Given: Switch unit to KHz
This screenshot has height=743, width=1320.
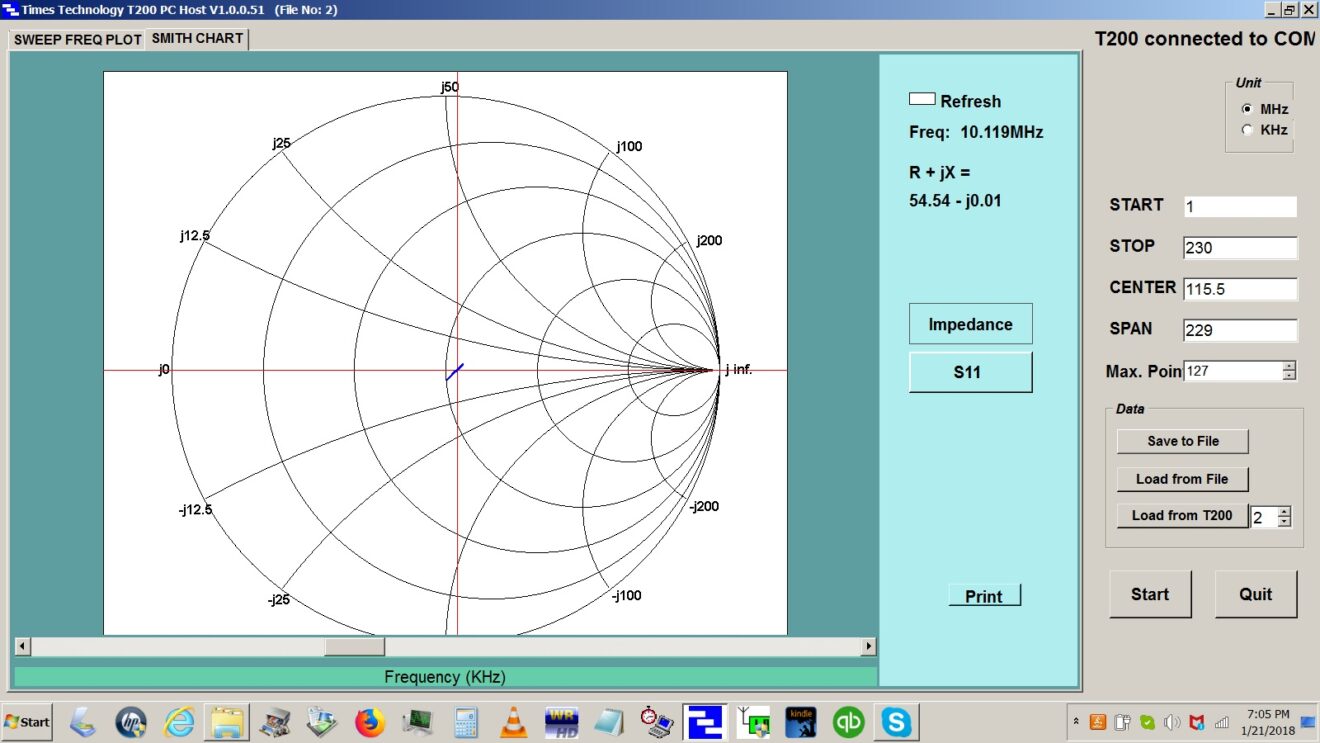Looking at the screenshot, I should point(1247,129).
